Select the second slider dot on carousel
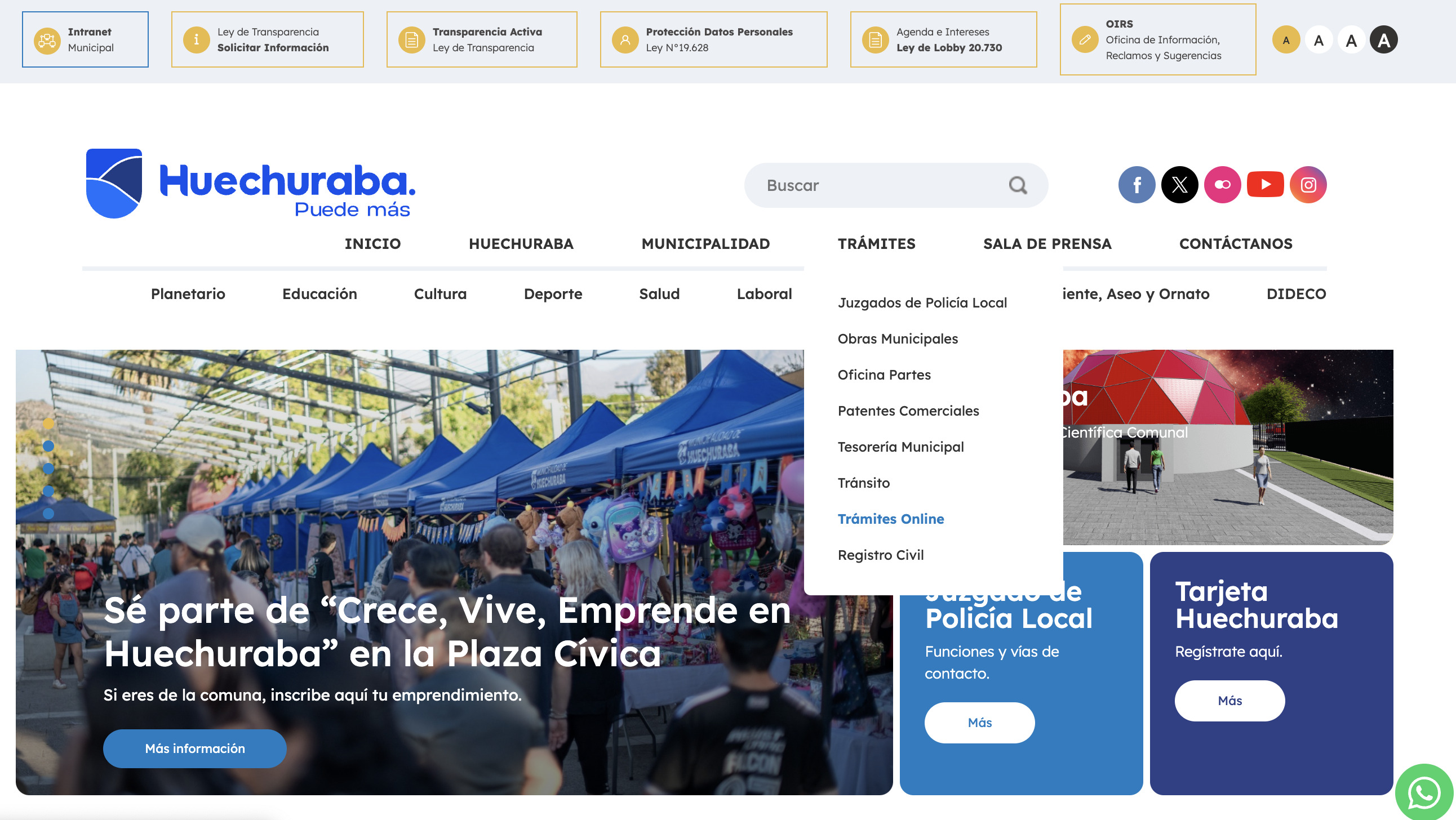 [x=48, y=447]
